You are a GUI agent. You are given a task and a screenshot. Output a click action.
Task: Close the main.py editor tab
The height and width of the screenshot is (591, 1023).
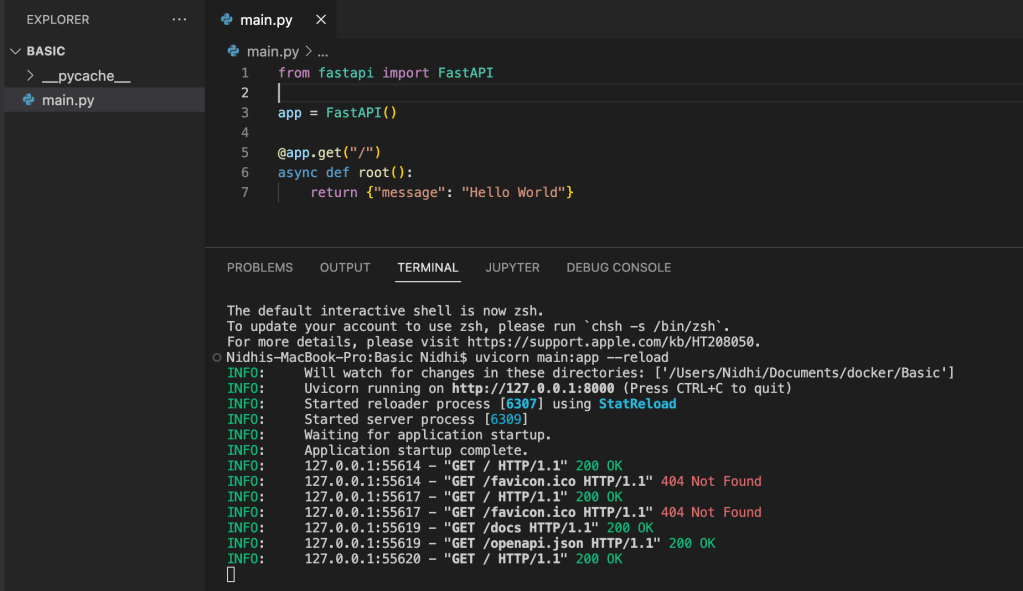tap(320, 20)
